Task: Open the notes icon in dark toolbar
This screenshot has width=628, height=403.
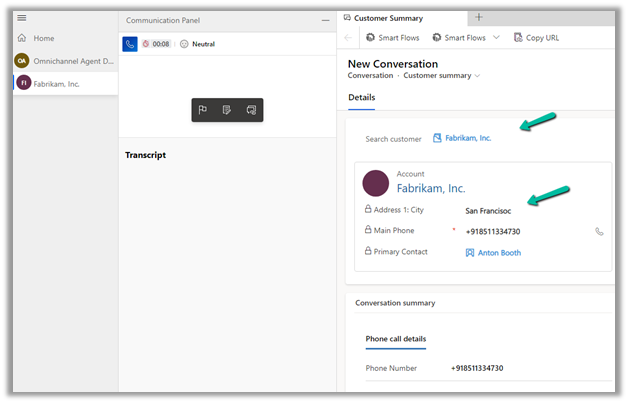Action: coord(227,110)
